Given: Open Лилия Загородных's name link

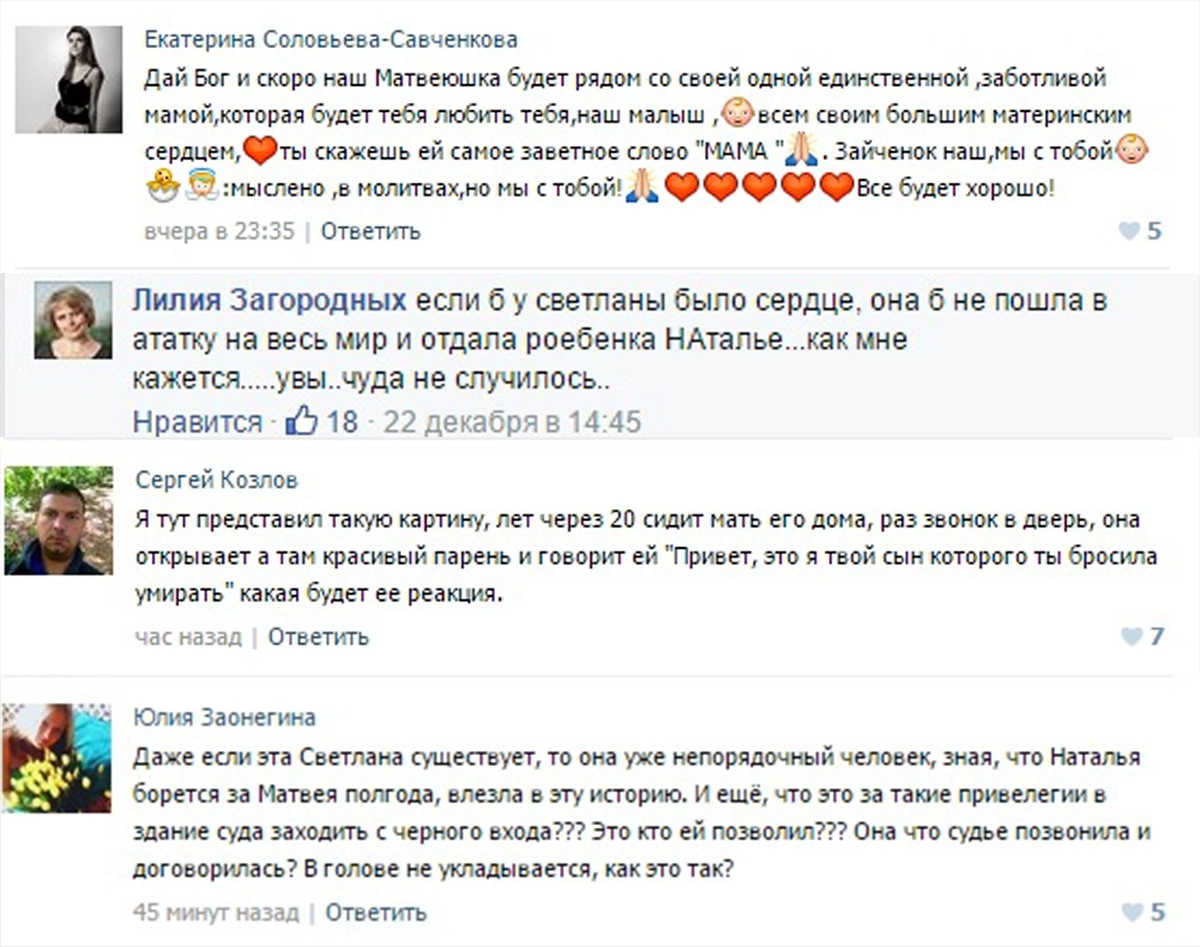Looking at the screenshot, I should pos(270,301).
